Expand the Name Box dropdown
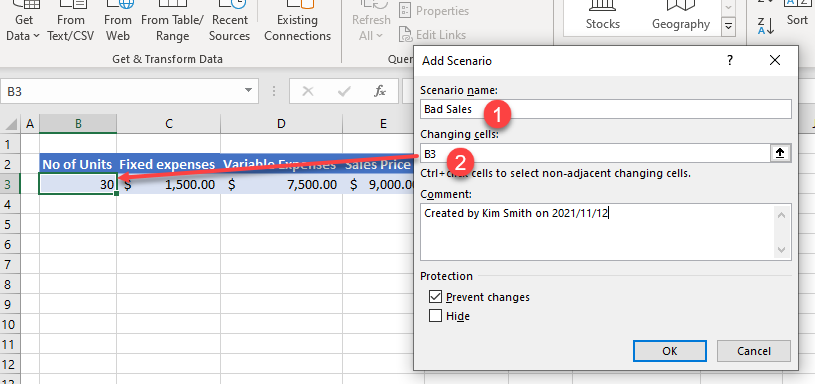The width and height of the screenshot is (815, 384). click(x=248, y=91)
